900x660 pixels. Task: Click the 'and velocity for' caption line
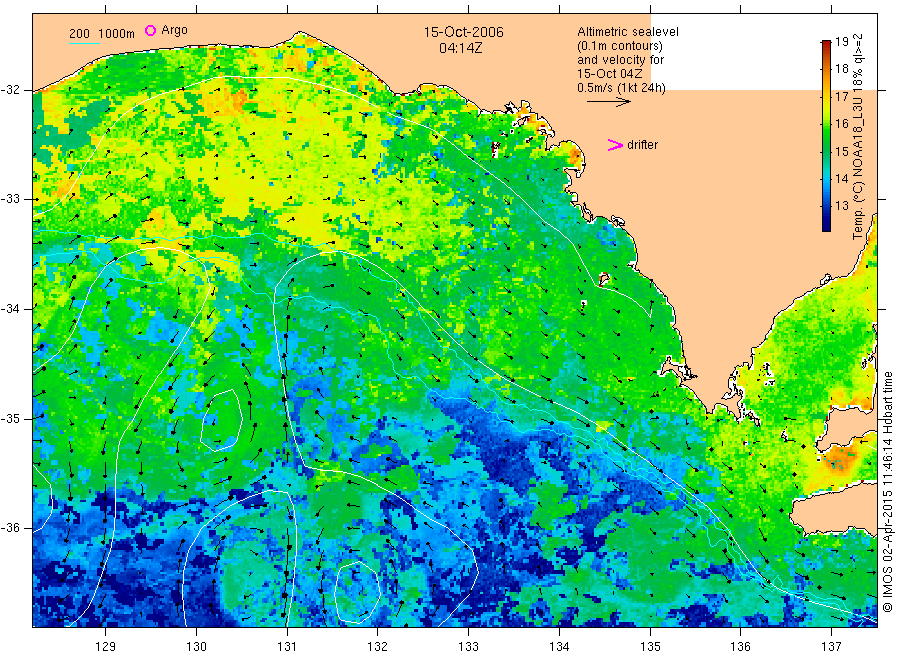point(620,60)
